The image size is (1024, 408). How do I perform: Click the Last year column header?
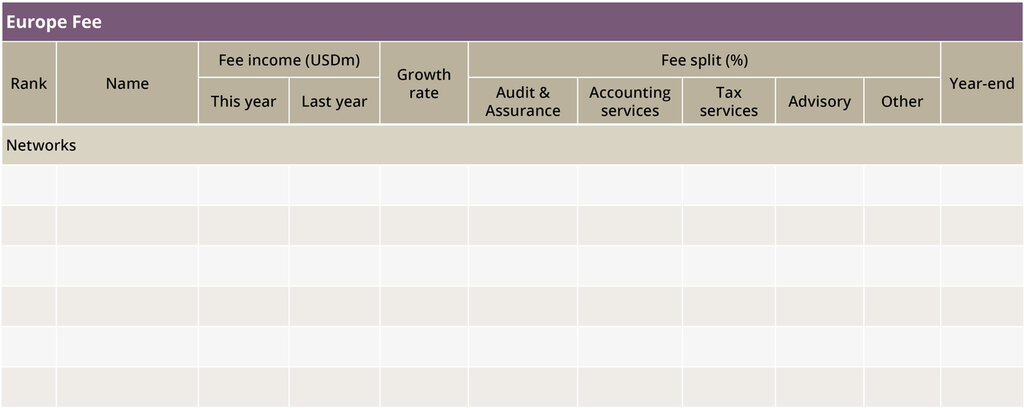click(334, 101)
